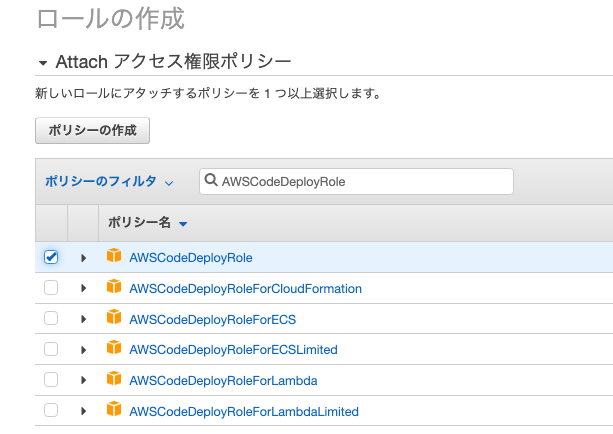Click the magnifier icon in search box
The image size is (613, 434).
211,180
